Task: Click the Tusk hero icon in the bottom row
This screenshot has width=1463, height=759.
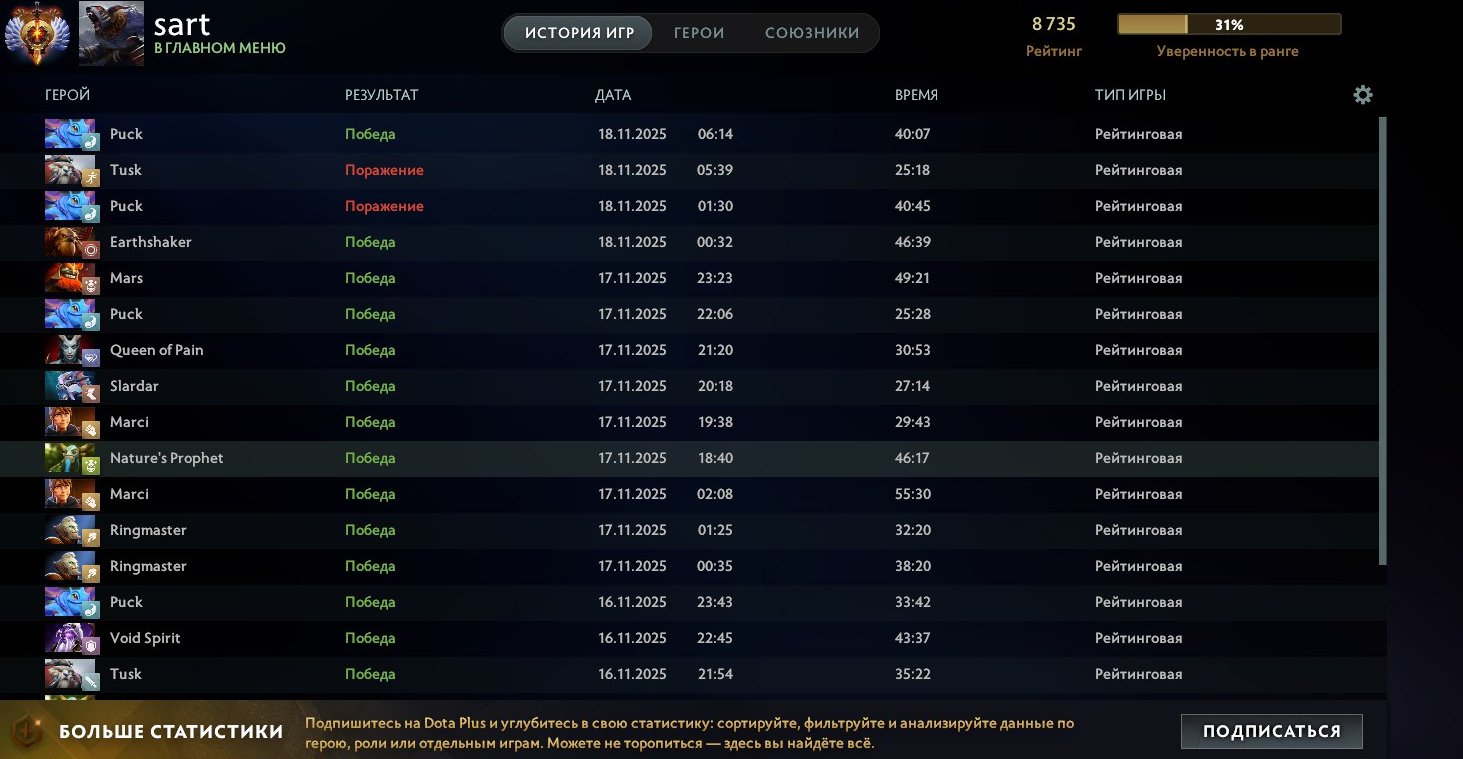Action: 71,673
